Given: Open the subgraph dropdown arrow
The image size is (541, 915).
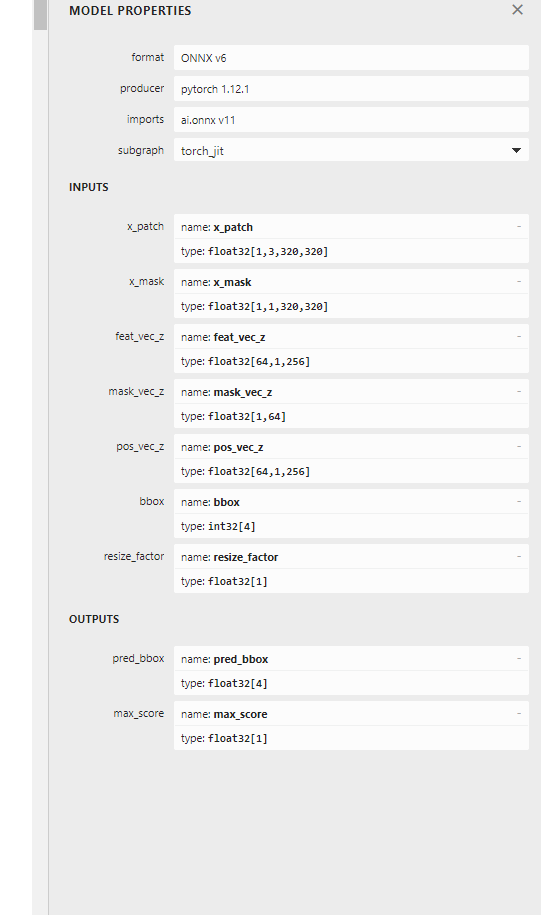Looking at the screenshot, I should (516, 151).
